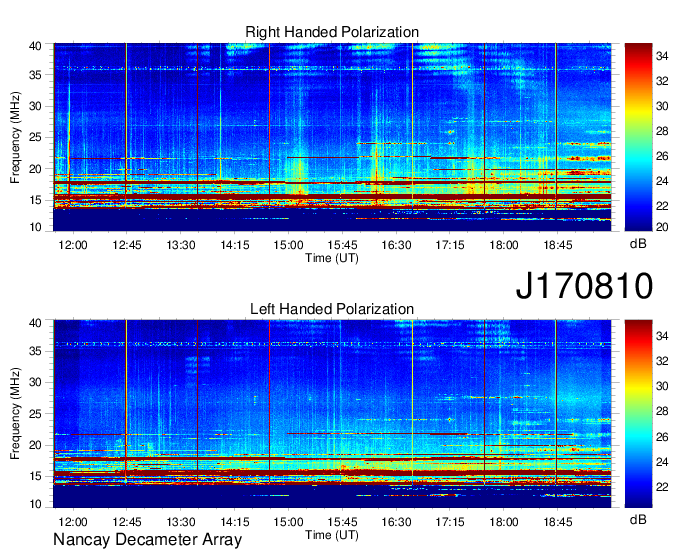The width and height of the screenshot is (680, 552).
Task: Click 16:30 tick on Right Handed time axis
Action: pos(396,245)
